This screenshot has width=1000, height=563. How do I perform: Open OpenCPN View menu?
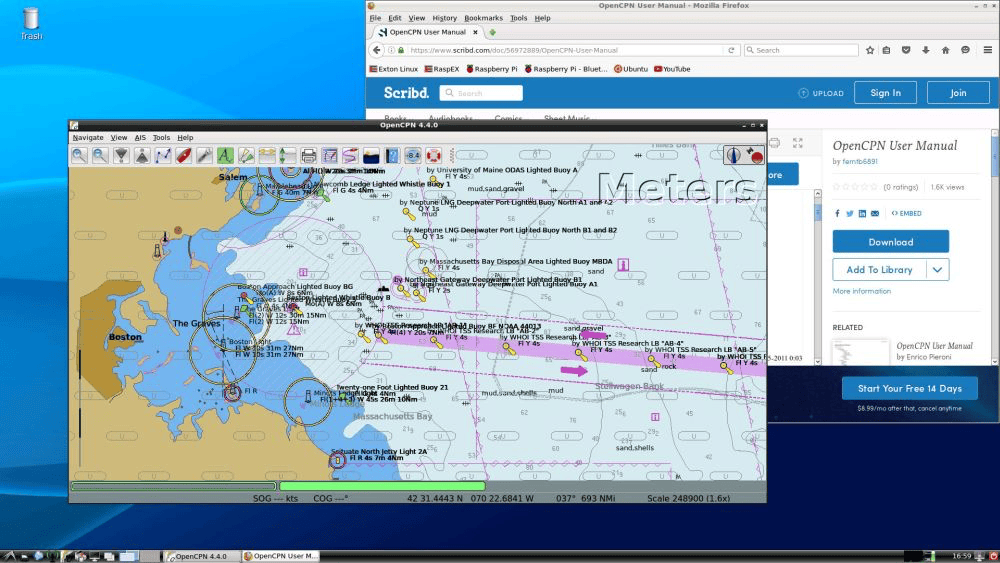119,138
